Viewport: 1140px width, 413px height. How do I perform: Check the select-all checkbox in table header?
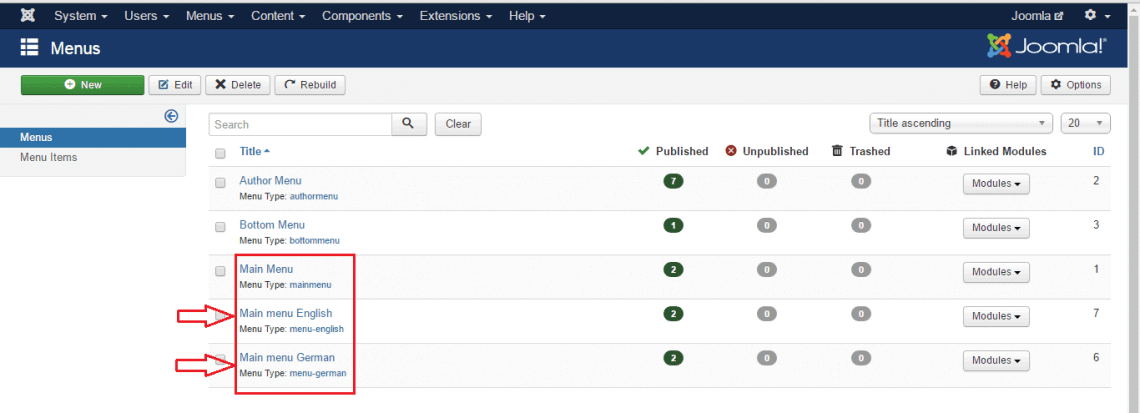coord(220,153)
